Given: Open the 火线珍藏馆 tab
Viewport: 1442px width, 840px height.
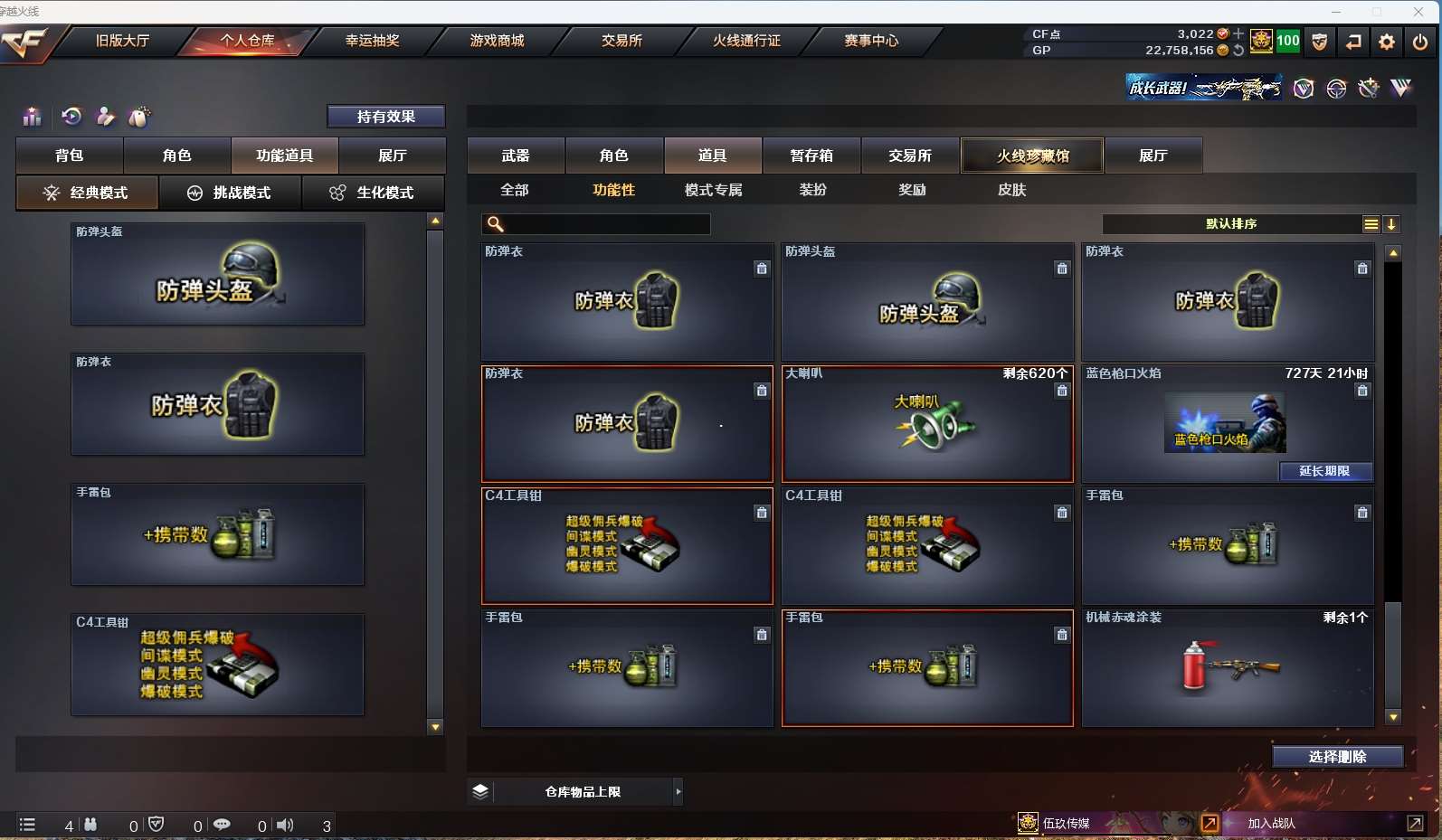Looking at the screenshot, I should 1032,156.
